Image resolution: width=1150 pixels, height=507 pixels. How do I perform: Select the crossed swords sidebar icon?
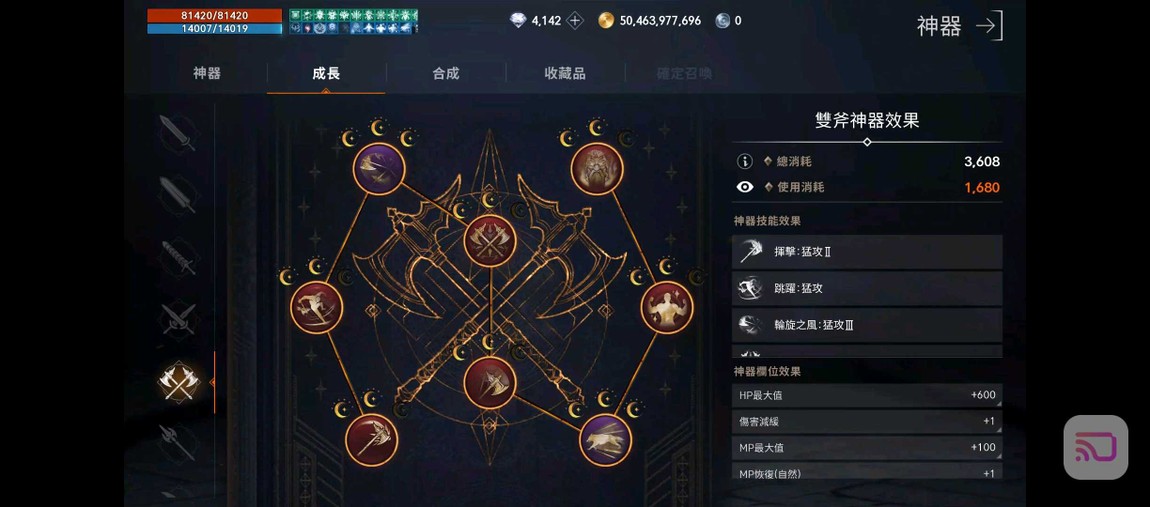(x=178, y=319)
